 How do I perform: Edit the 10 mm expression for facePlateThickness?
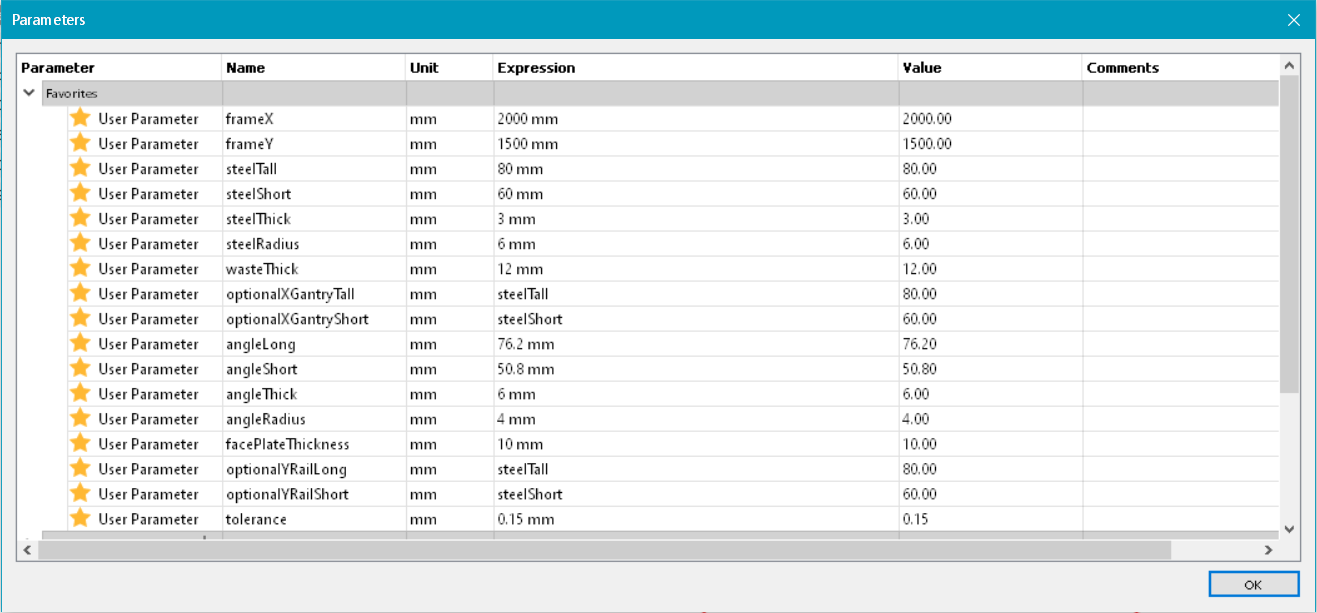coord(696,443)
